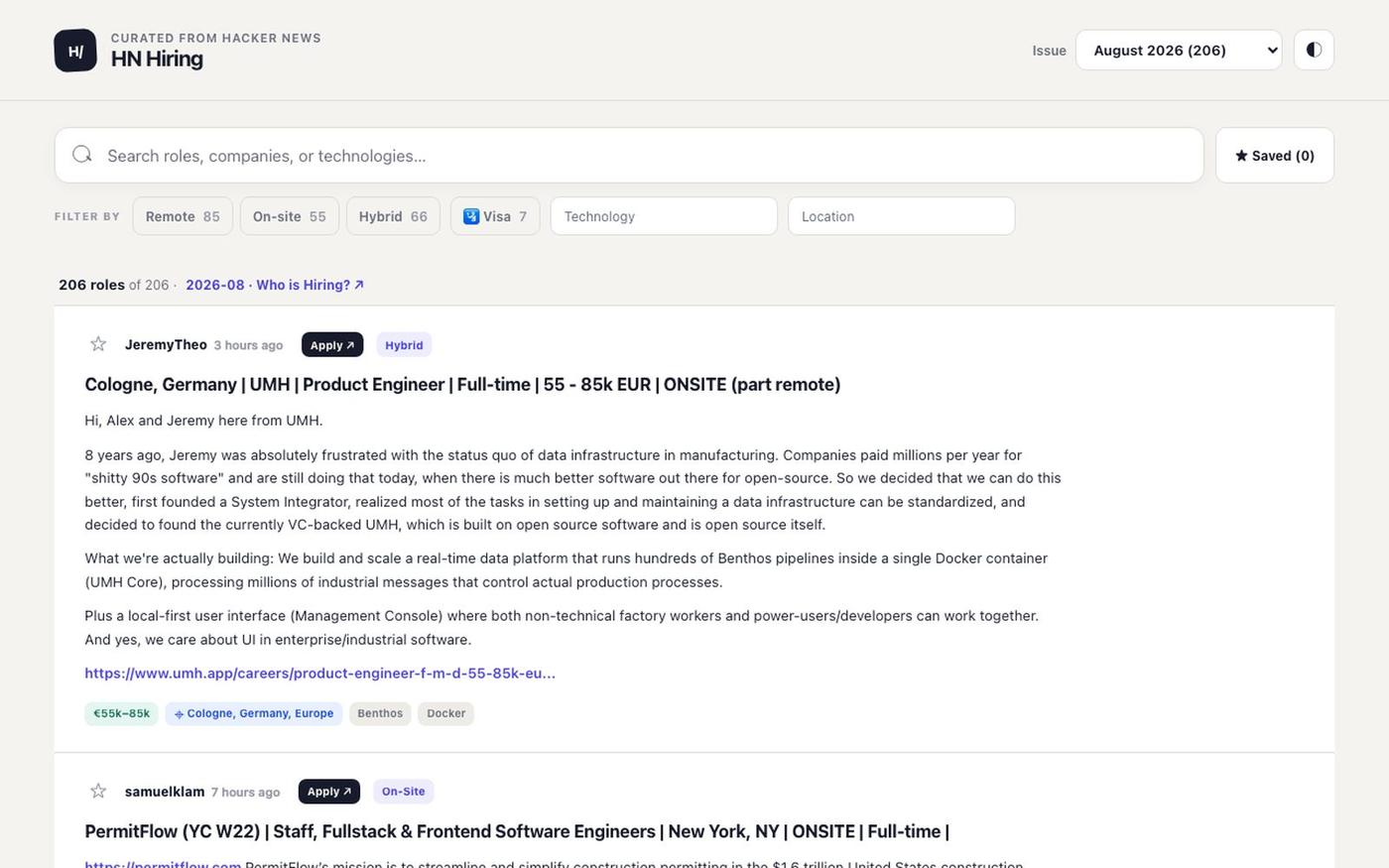Click the Technology filter field

(x=664, y=216)
